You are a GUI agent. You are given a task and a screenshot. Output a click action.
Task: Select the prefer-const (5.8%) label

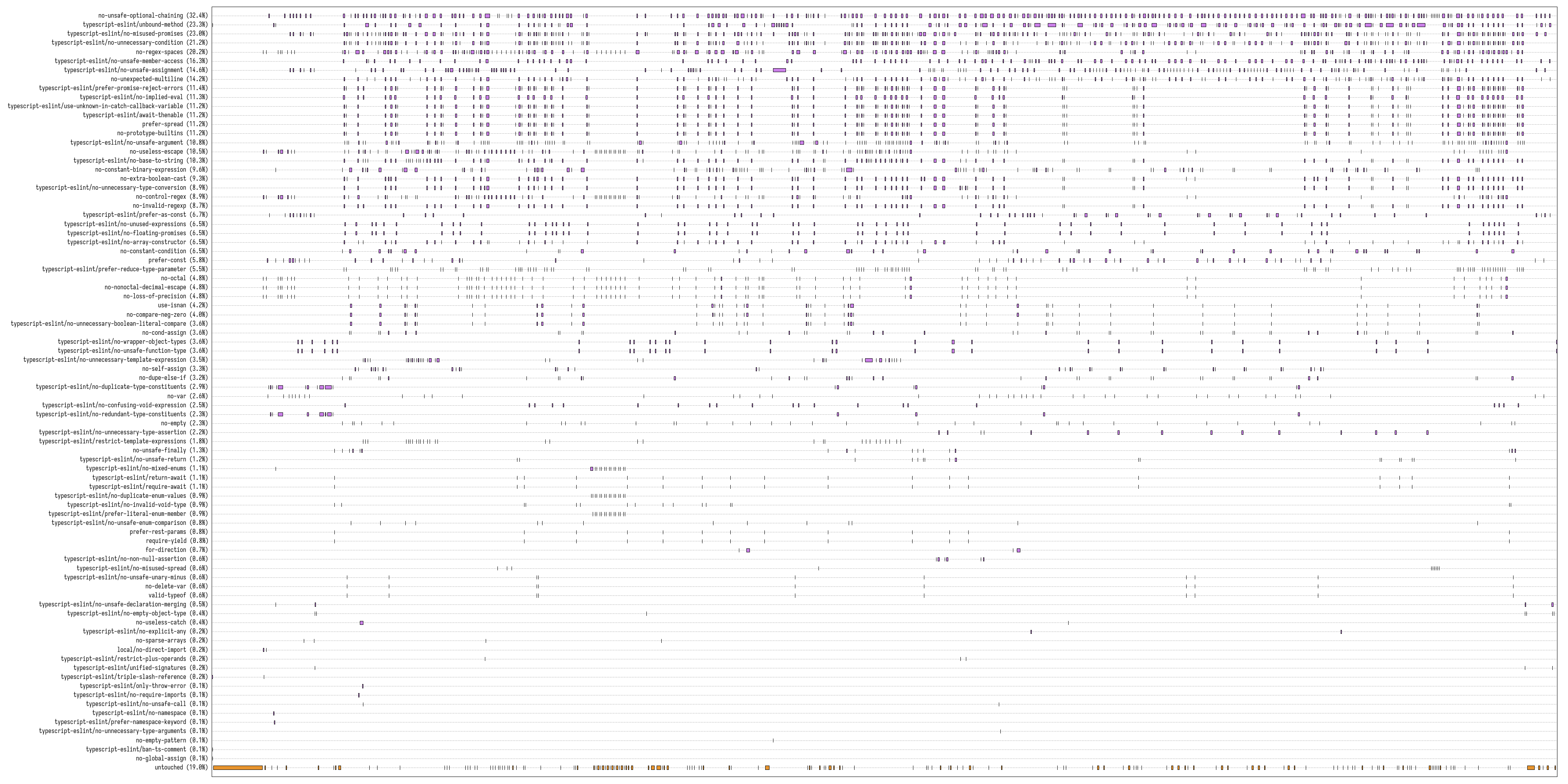click(178, 261)
